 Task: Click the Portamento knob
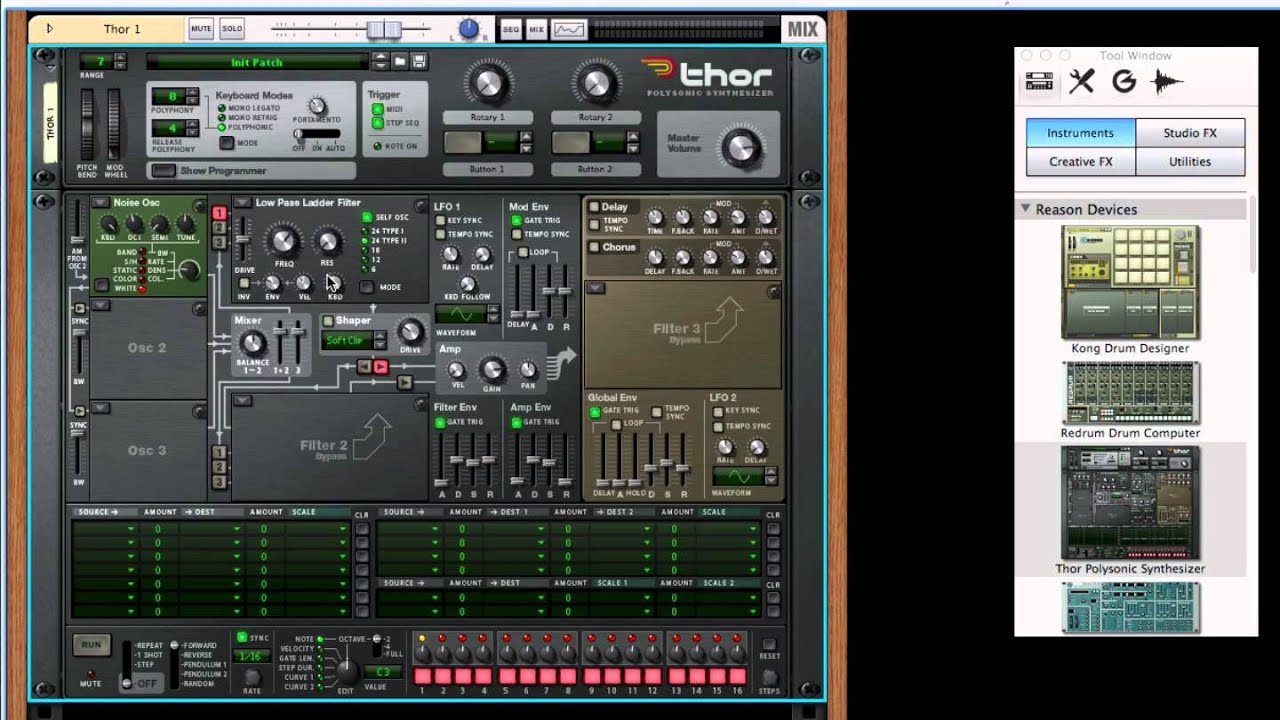pyautogui.click(x=317, y=106)
